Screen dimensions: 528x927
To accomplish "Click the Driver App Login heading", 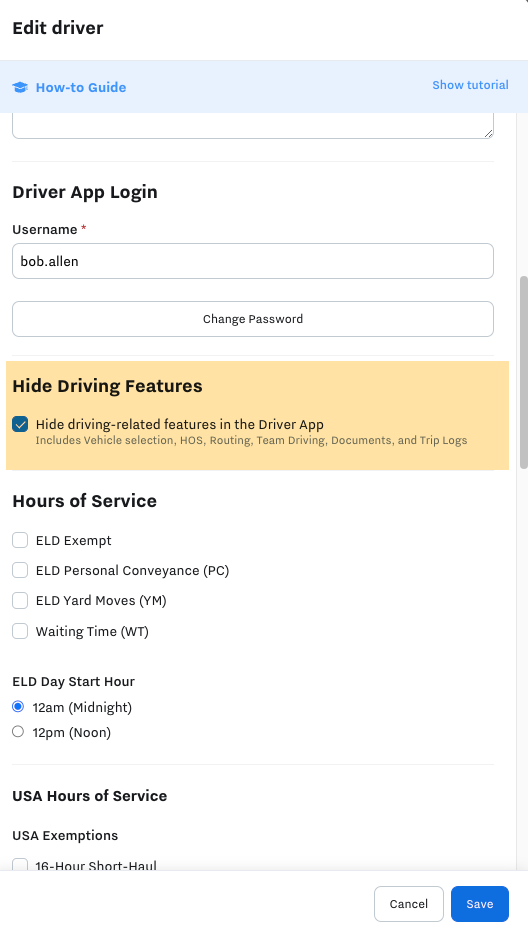I will [x=85, y=192].
